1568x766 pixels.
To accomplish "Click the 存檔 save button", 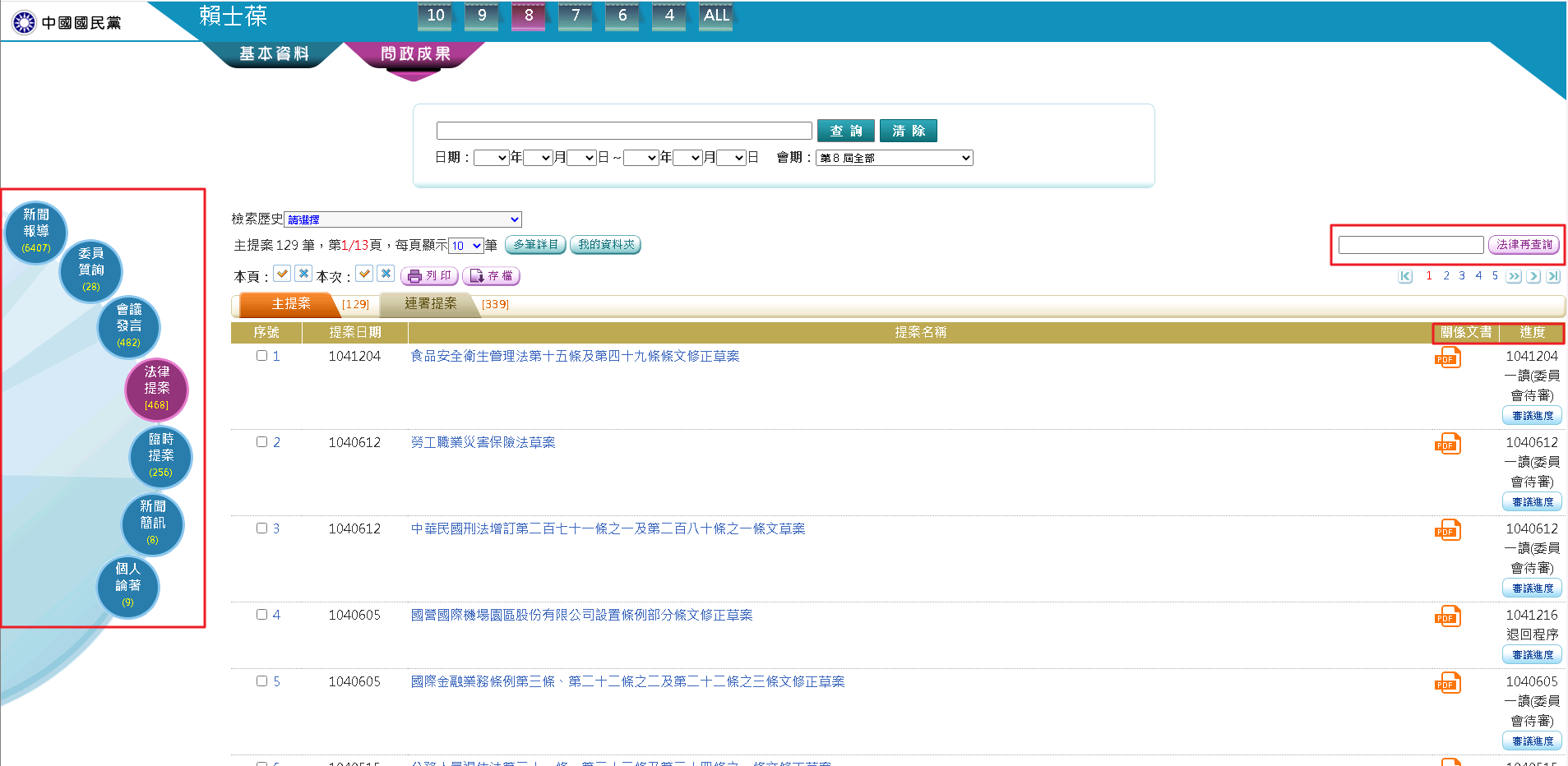I will (x=491, y=276).
